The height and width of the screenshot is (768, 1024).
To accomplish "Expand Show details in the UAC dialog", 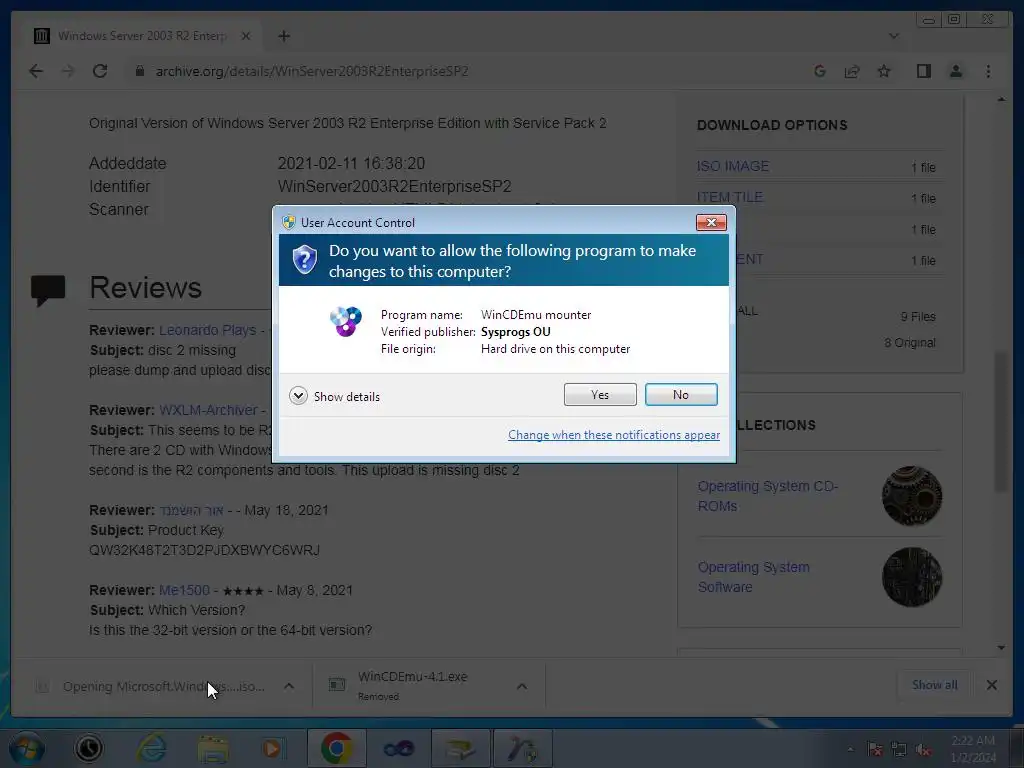I will (x=334, y=396).
